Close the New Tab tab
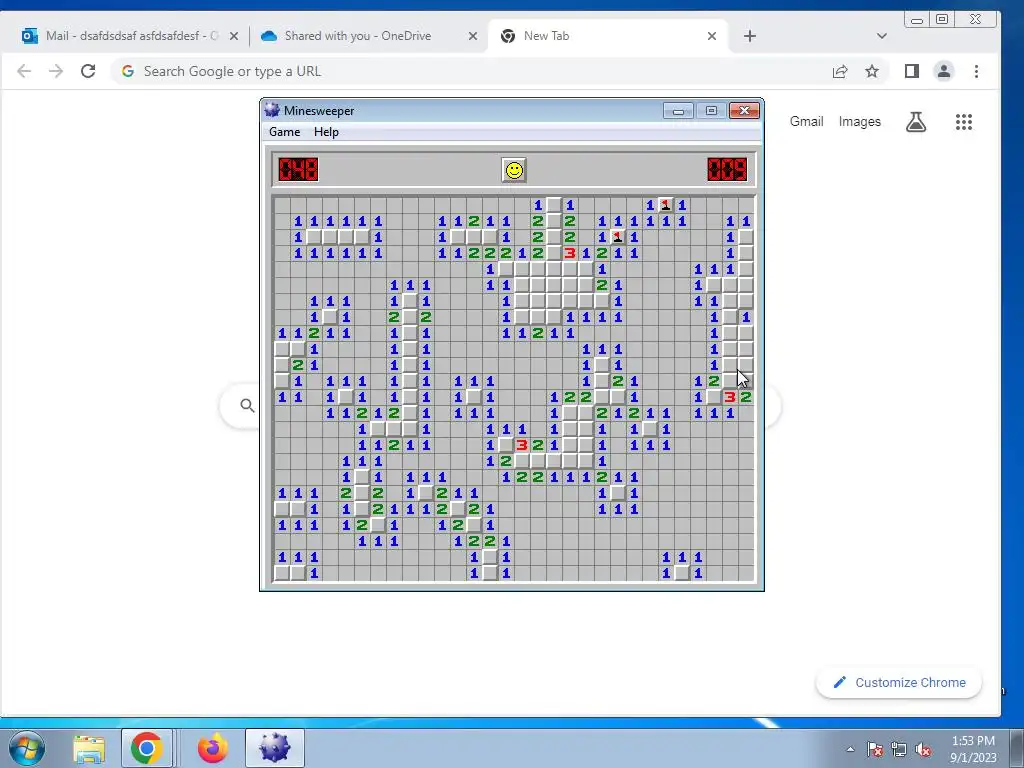This screenshot has height=768, width=1024. click(712, 36)
